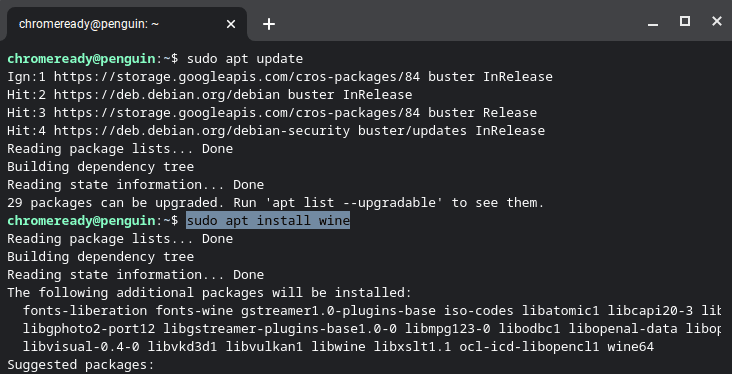
Task: Close the terminal window
Action: point(717,21)
